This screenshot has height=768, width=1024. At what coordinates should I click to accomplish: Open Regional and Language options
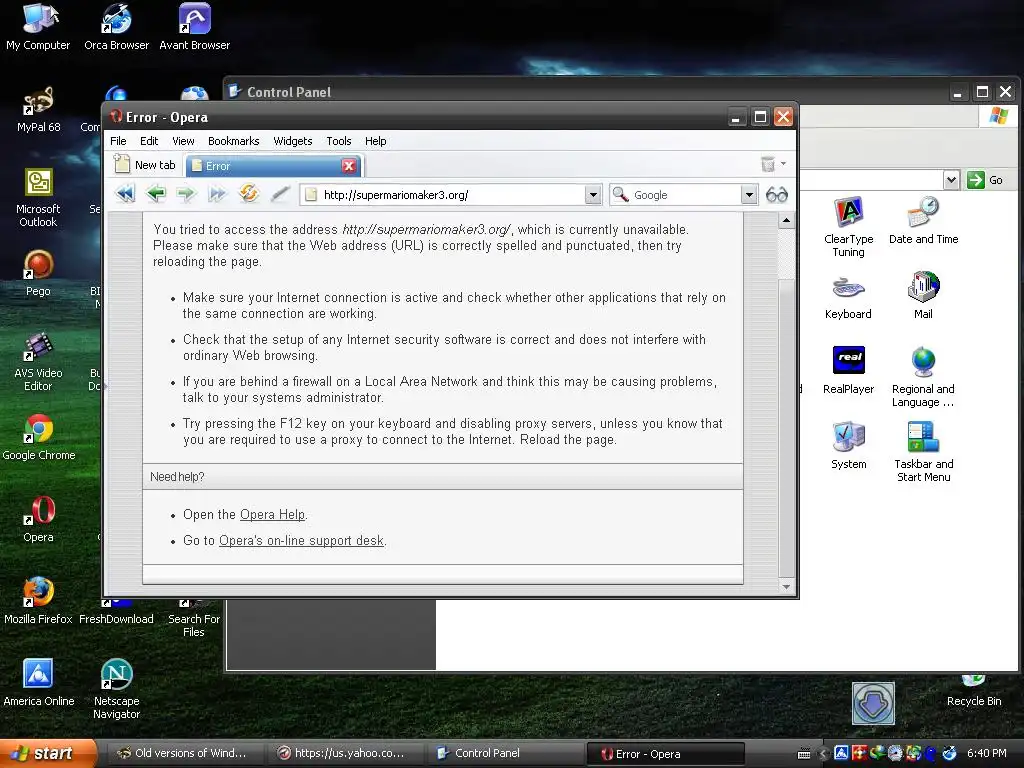(x=923, y=377)
